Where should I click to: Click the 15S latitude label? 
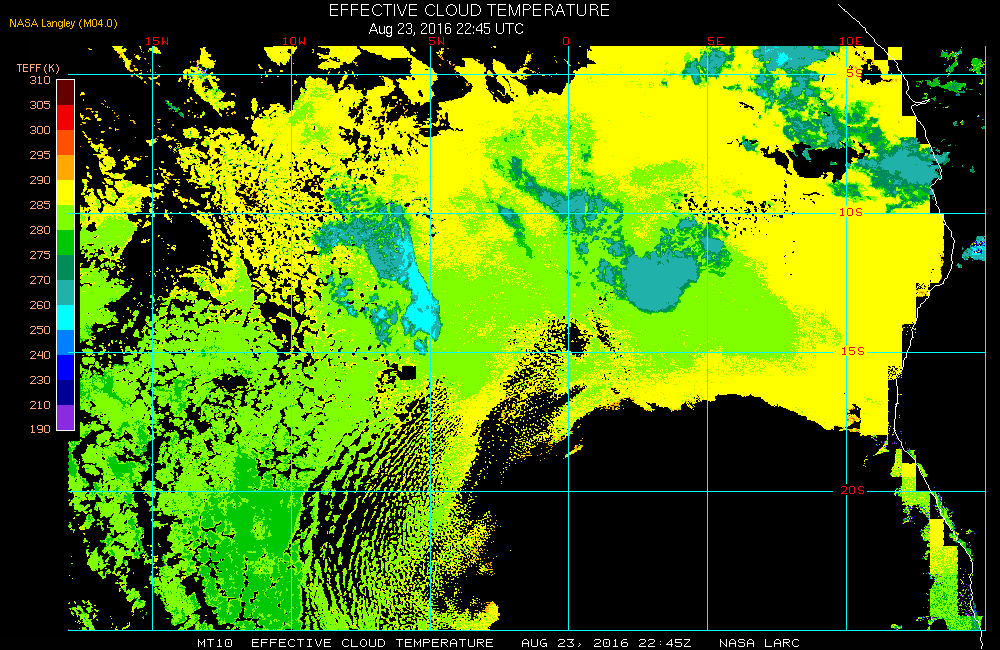pyautogui.click(x=853, y=351)
